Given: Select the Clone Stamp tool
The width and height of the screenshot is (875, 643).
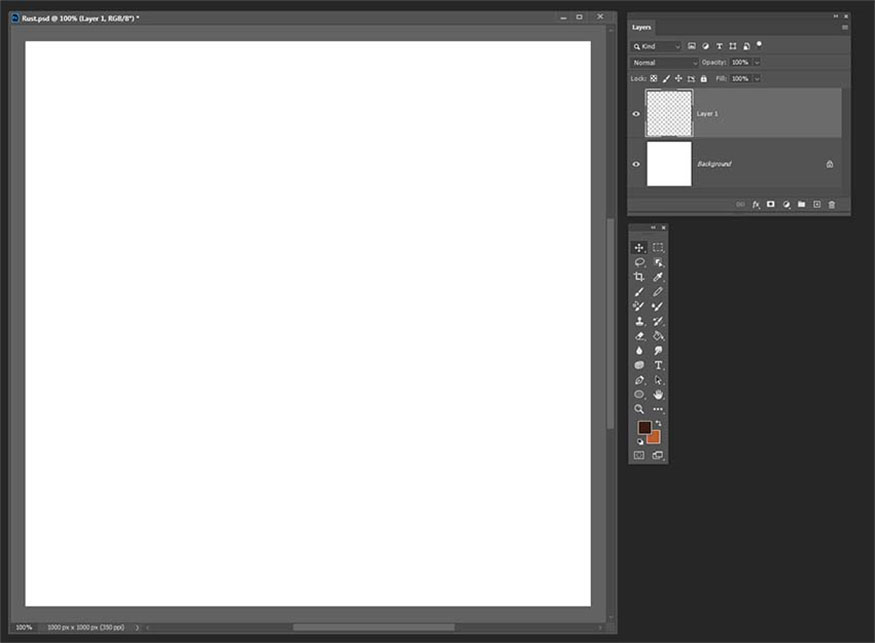Looking at the screenshot, I should 639,321.
